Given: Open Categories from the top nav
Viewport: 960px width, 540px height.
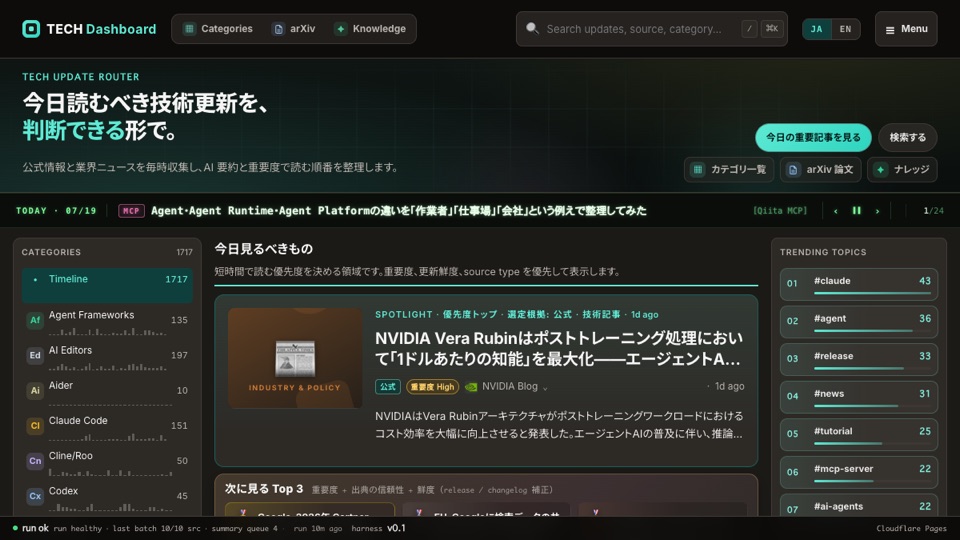Looking at the screenshot, I should click(x=218, y=29).
